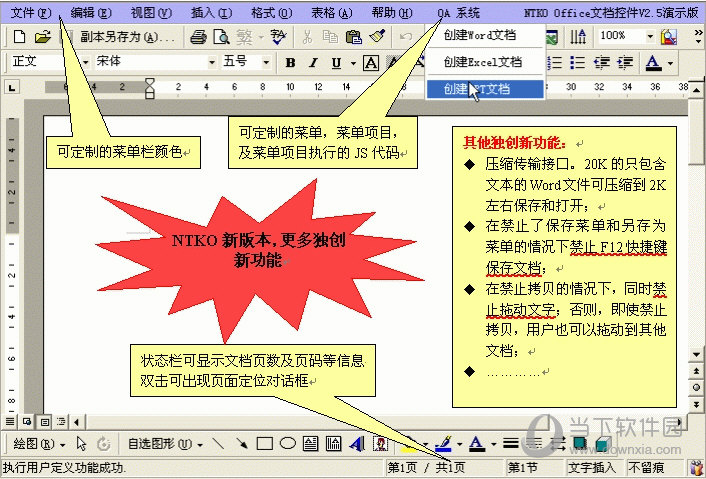Click the status bar icon at far right
This screenshot has height=479, width=706.
[696, 468]
